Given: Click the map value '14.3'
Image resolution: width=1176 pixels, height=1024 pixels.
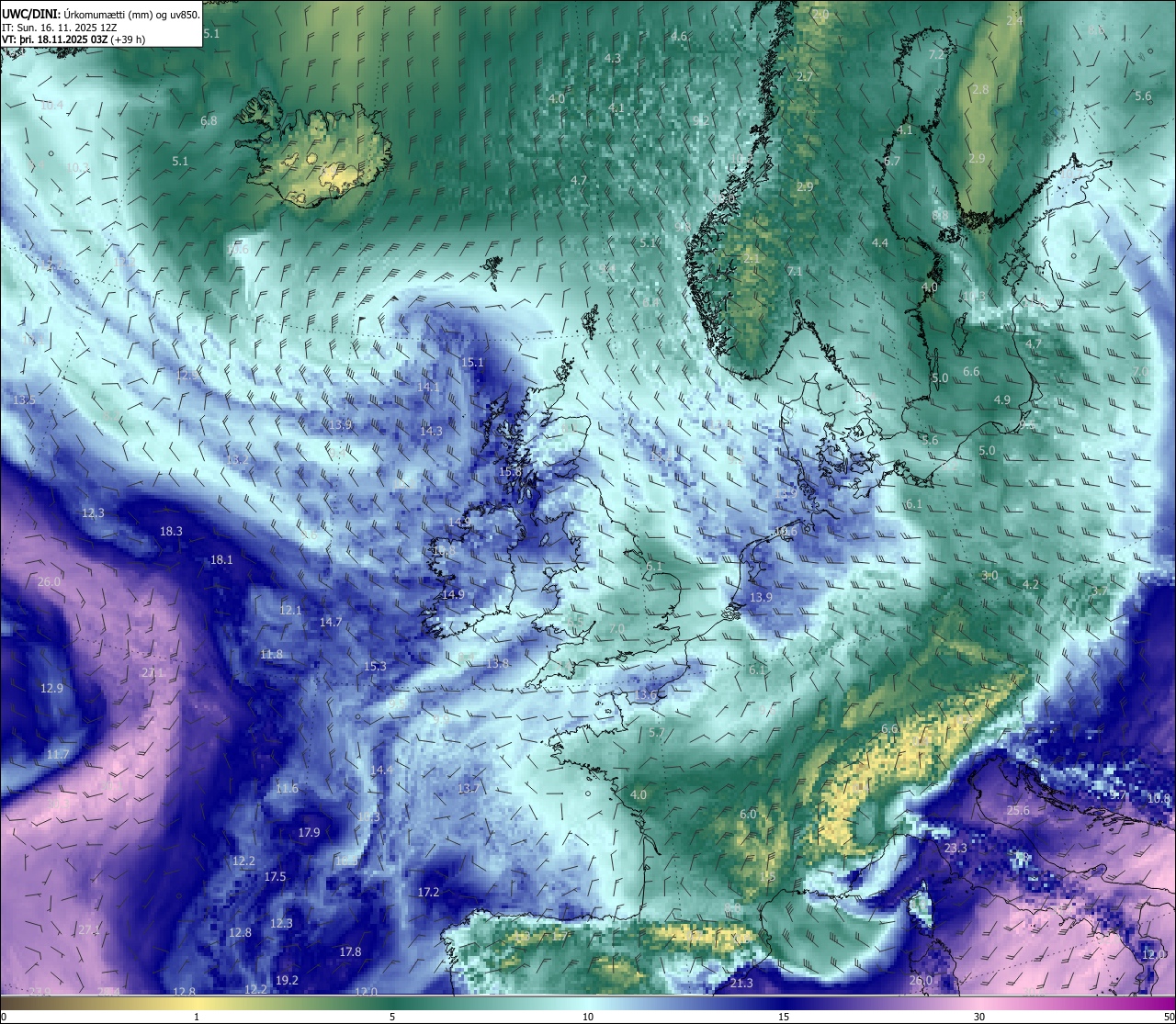Looking at the screenshot, I should click(x=431, y=431).
